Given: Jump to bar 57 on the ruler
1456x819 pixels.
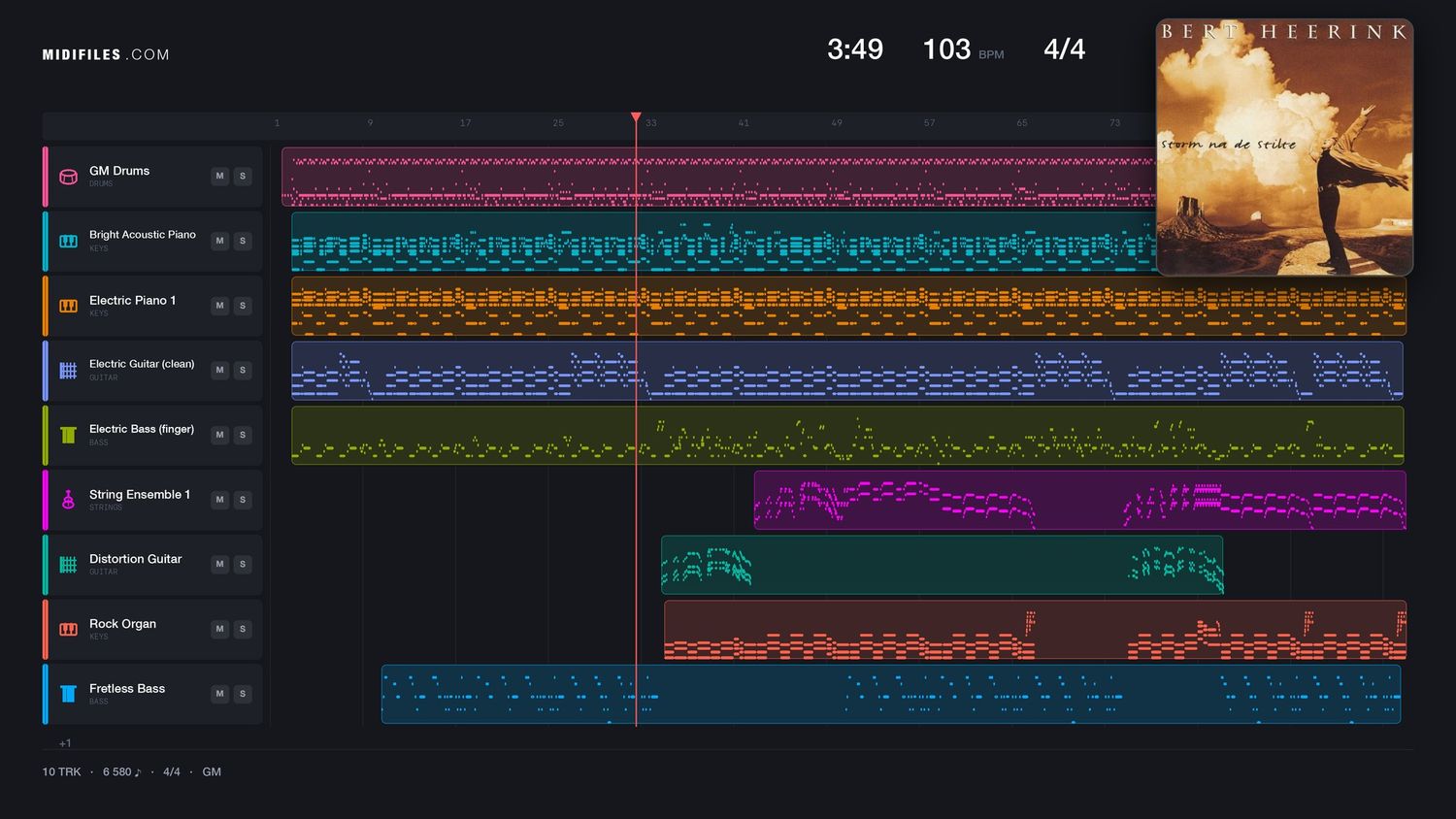Looking at the screenshot, I should click(929, 123).
